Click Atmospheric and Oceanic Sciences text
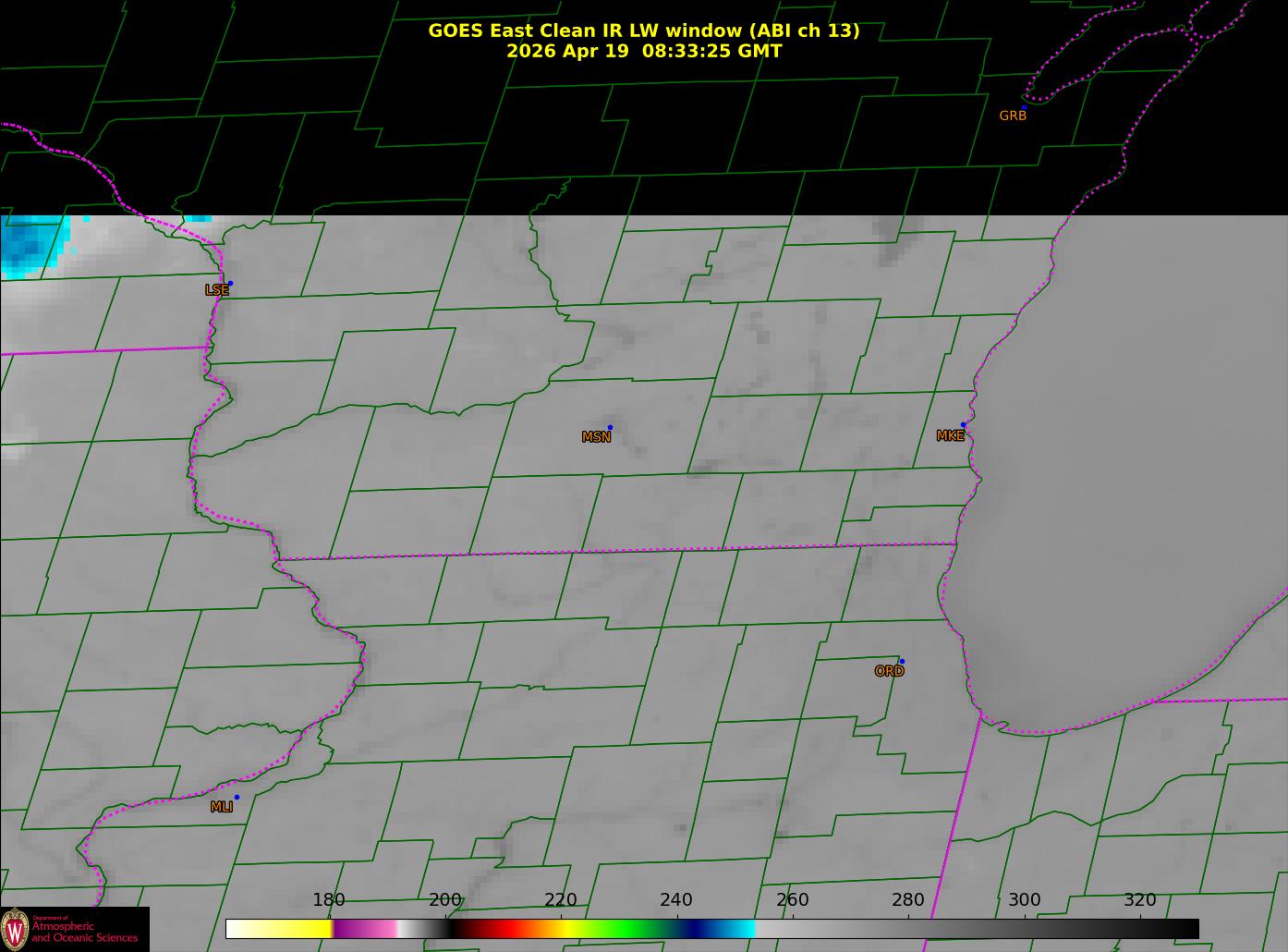This screenshot has height=952, width=1288. pyautogui.click(x=85, y=931)
